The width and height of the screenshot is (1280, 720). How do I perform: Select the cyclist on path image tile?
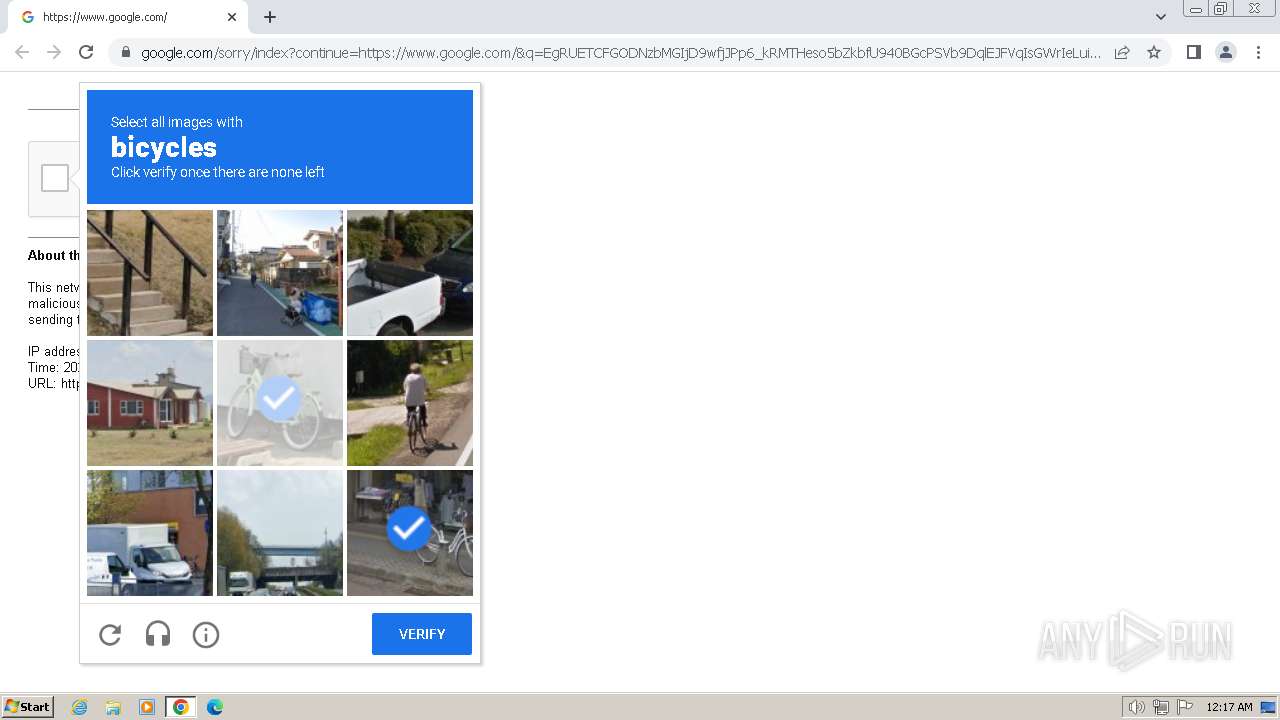click(x=410, y=403)
